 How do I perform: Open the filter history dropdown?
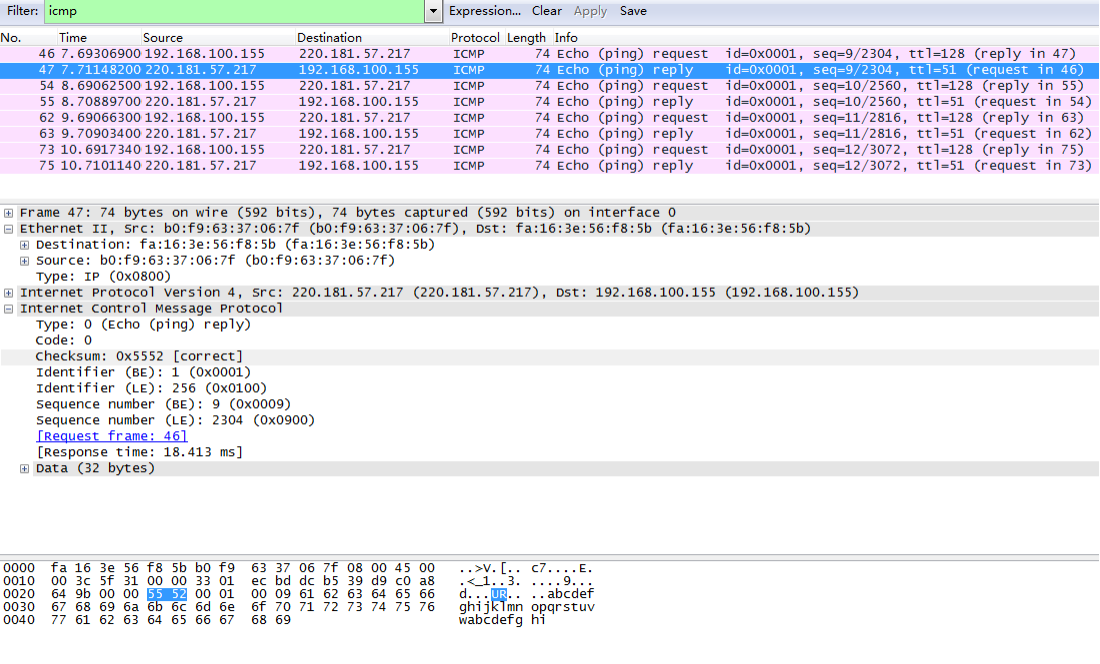432,11
